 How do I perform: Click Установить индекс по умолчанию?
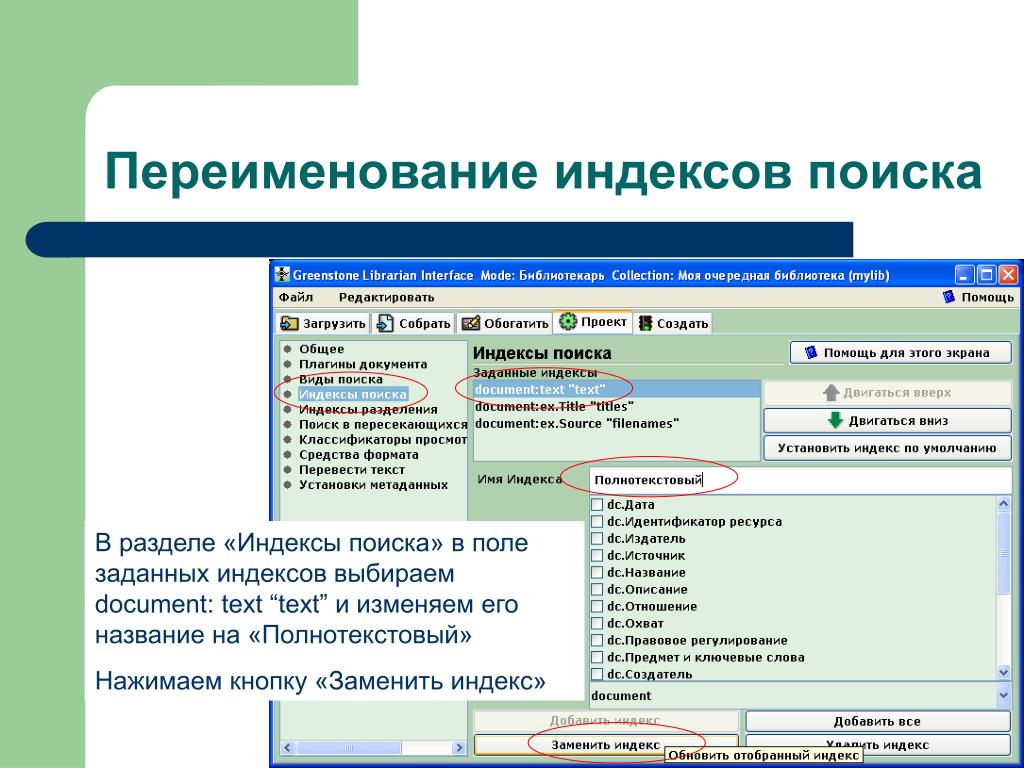coord(888,448)
